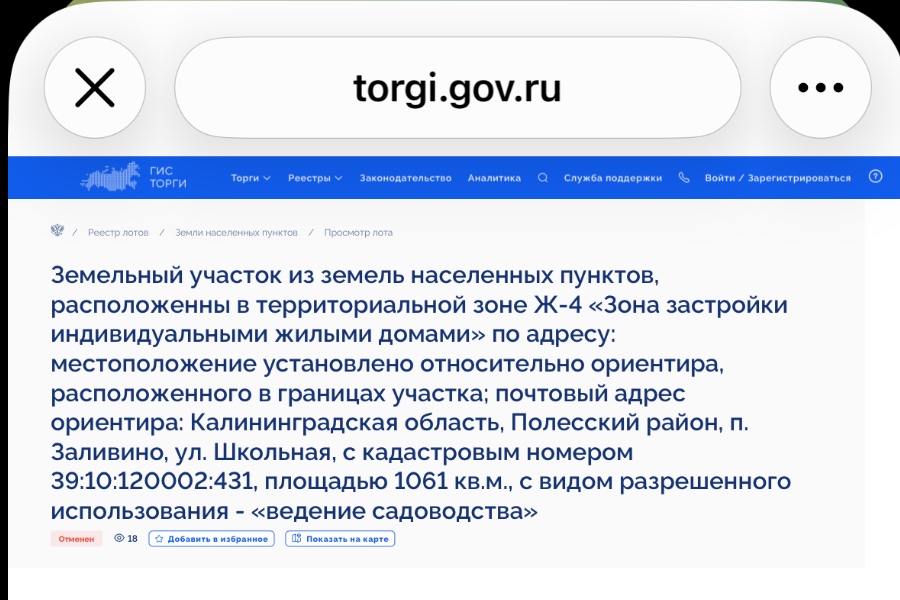Tap the torgi.gov.ru address bar
Screen dimensions: 900x600
pos(457,87)
